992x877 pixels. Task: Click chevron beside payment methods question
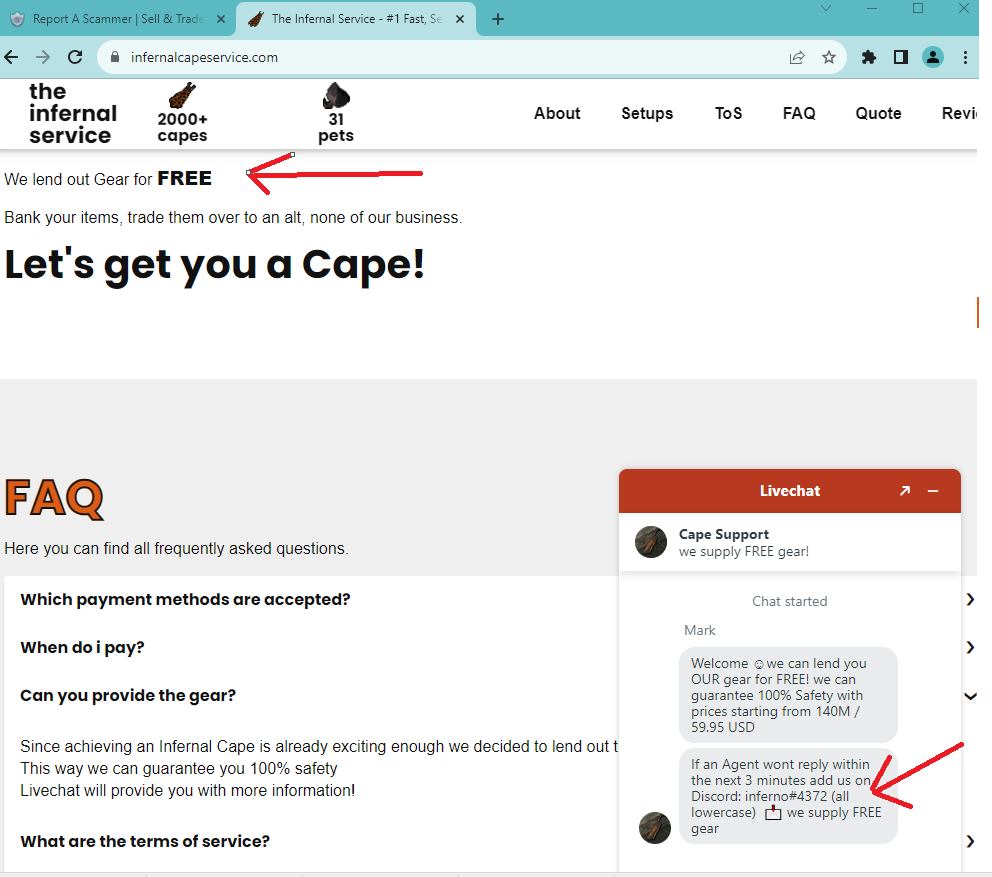[970, 599]
